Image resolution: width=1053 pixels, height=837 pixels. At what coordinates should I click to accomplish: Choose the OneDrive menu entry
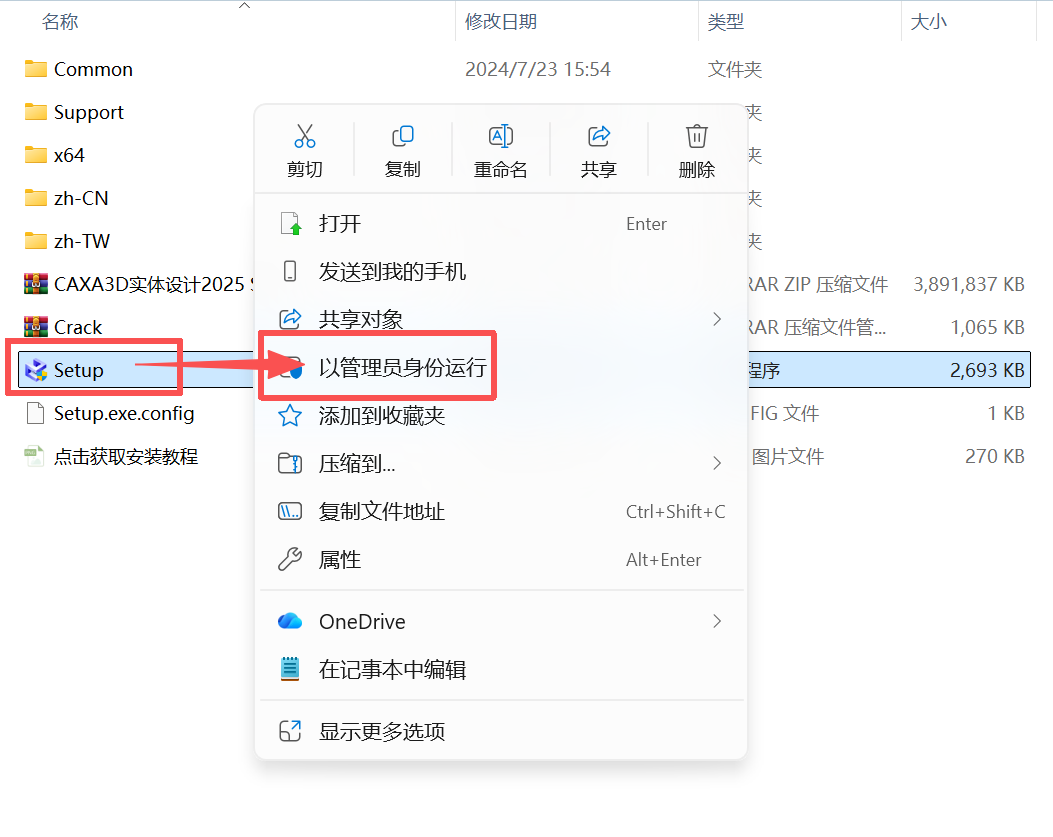[x=500, y=621]
